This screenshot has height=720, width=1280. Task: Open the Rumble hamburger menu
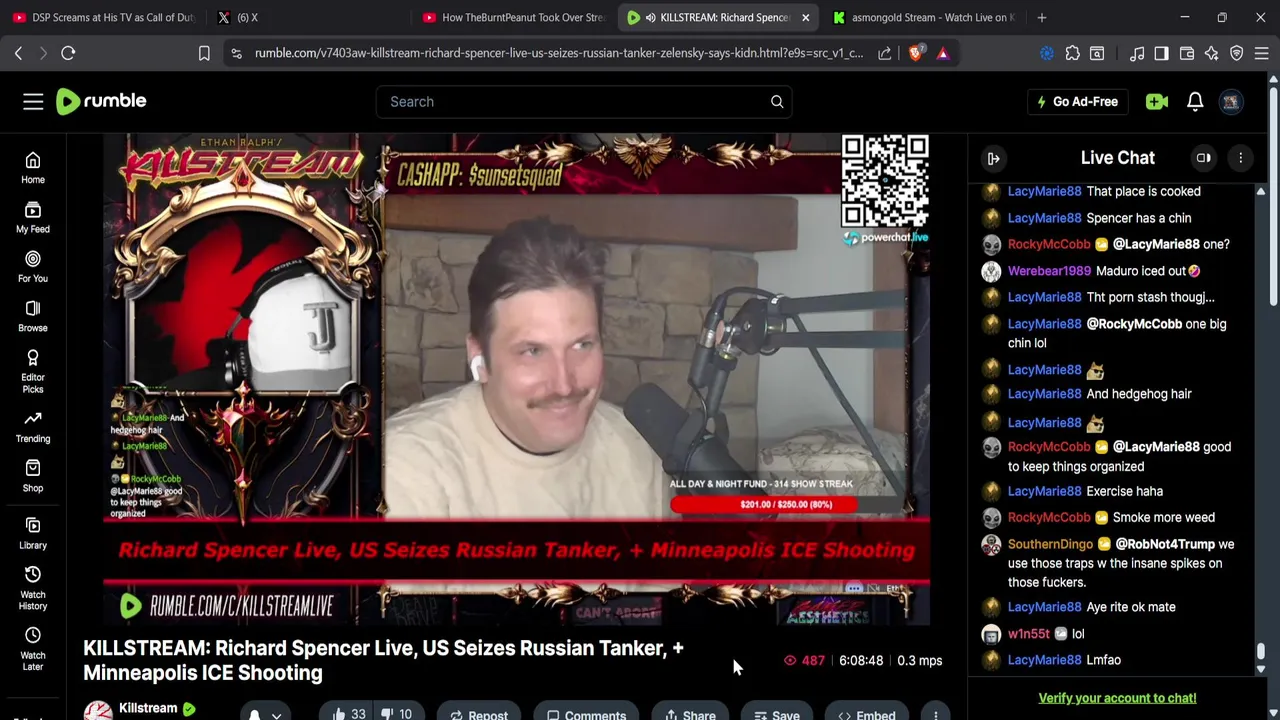click(x=33, y=101)
